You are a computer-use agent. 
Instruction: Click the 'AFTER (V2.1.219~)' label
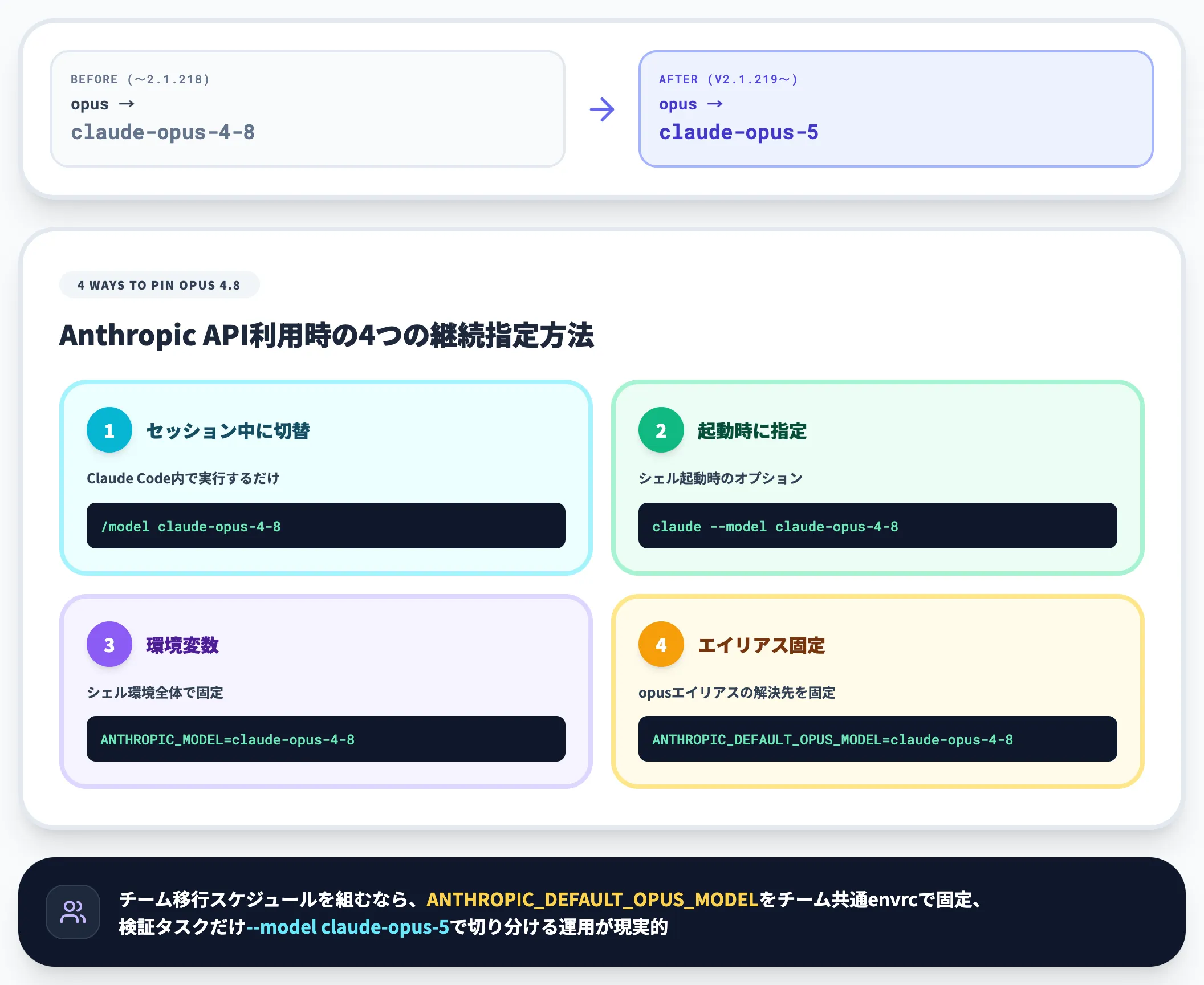(x=729, y=79)
